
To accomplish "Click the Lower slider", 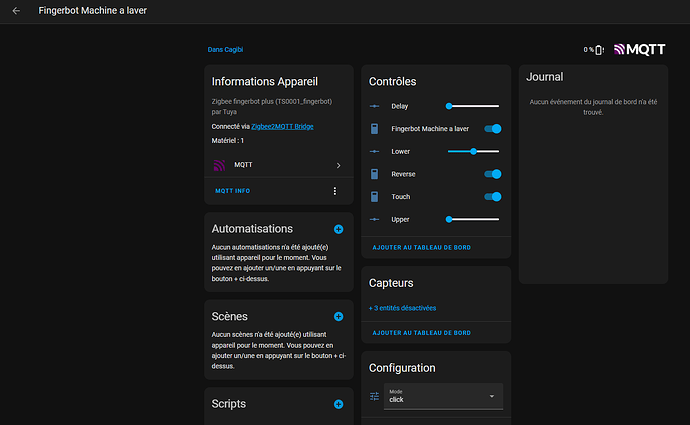I will [x=473, y=151].
